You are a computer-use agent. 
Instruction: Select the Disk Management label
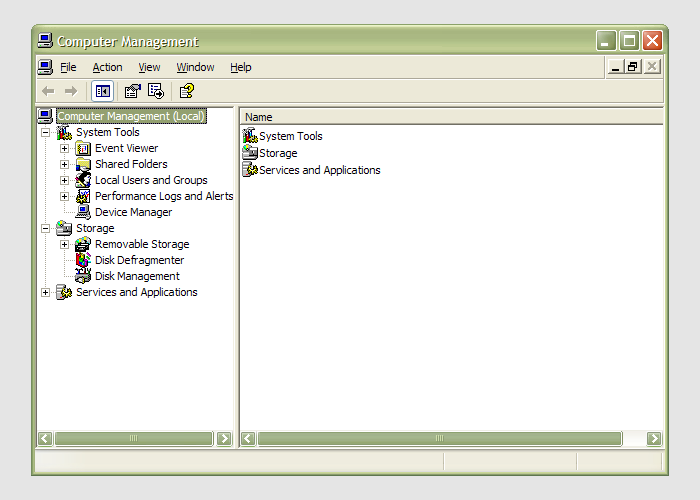pyautogui.click(x=138, y=276)
